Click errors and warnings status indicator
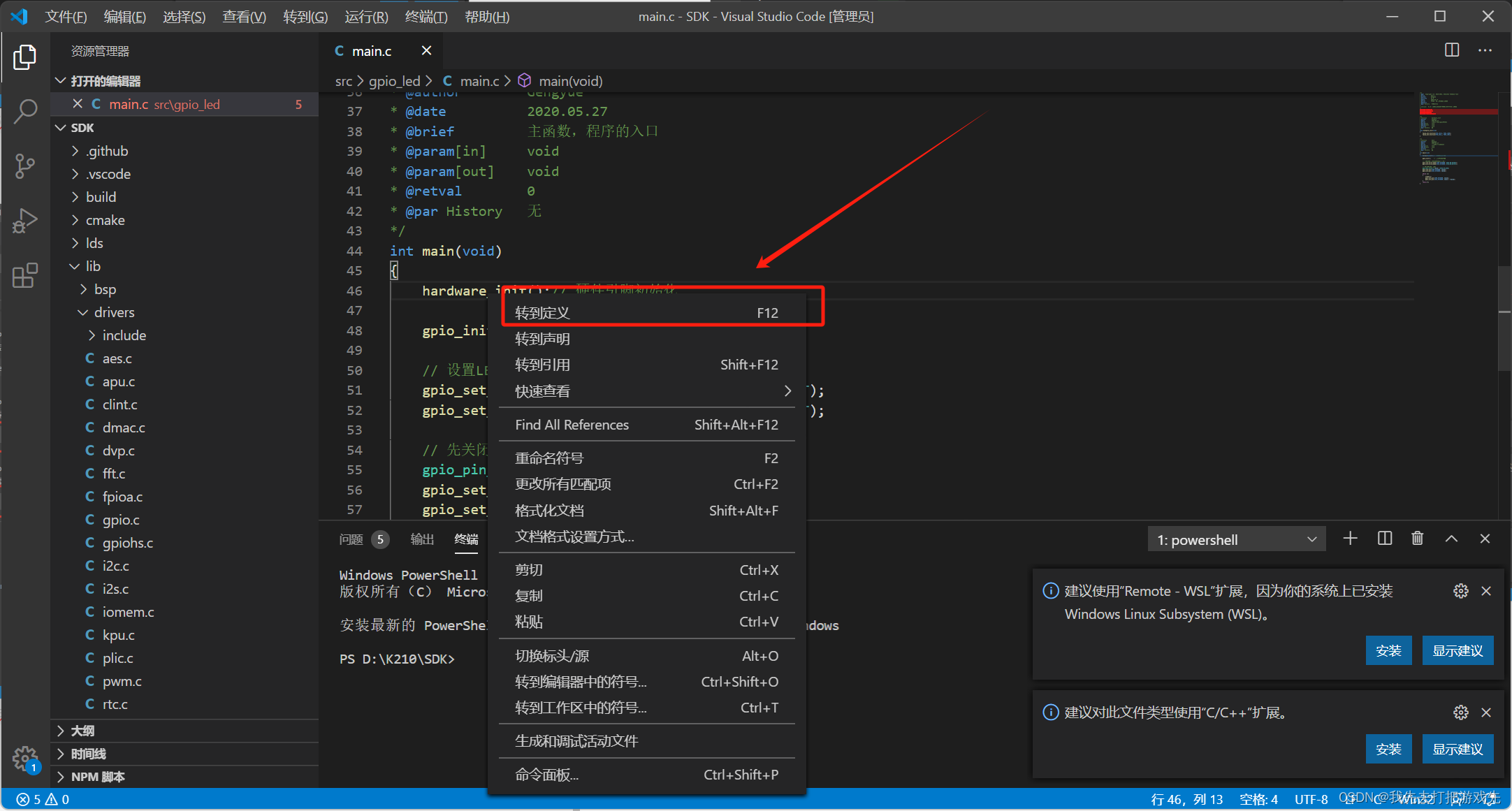The width and height of the screenshot is (1512, 811). coord(43,799)
